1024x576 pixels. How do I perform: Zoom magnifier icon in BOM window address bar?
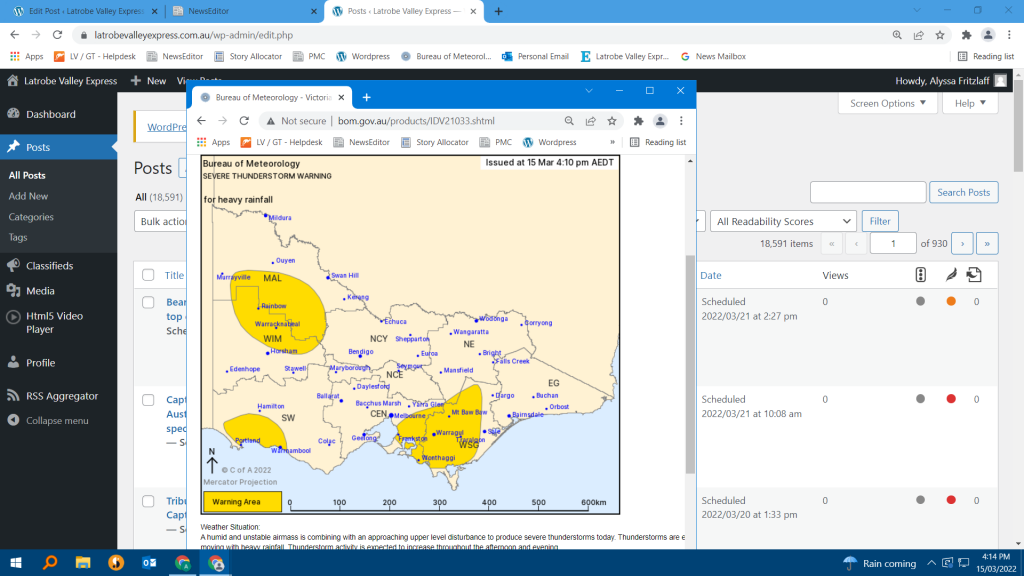(569, 121)
